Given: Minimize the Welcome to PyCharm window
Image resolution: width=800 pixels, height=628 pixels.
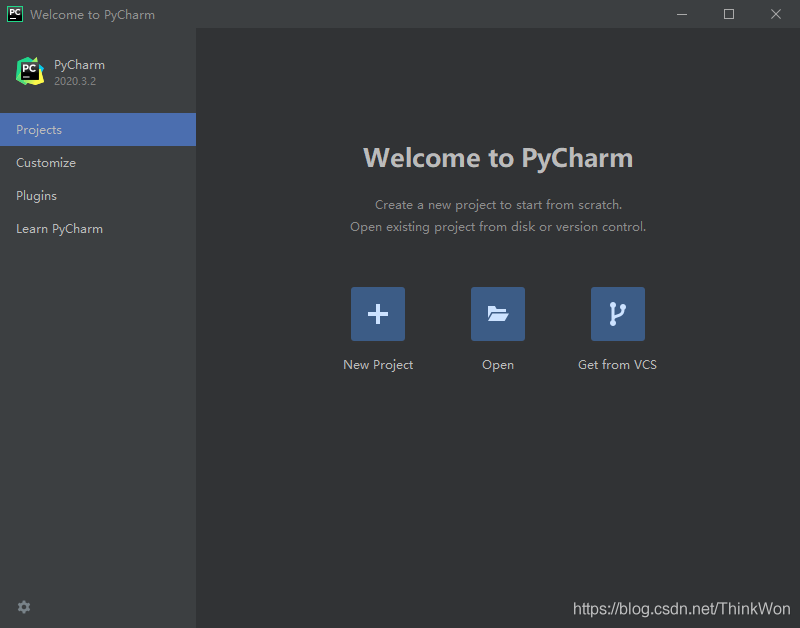Looking at the screenshot, I should pyautogui.click(x=682, y=14).
